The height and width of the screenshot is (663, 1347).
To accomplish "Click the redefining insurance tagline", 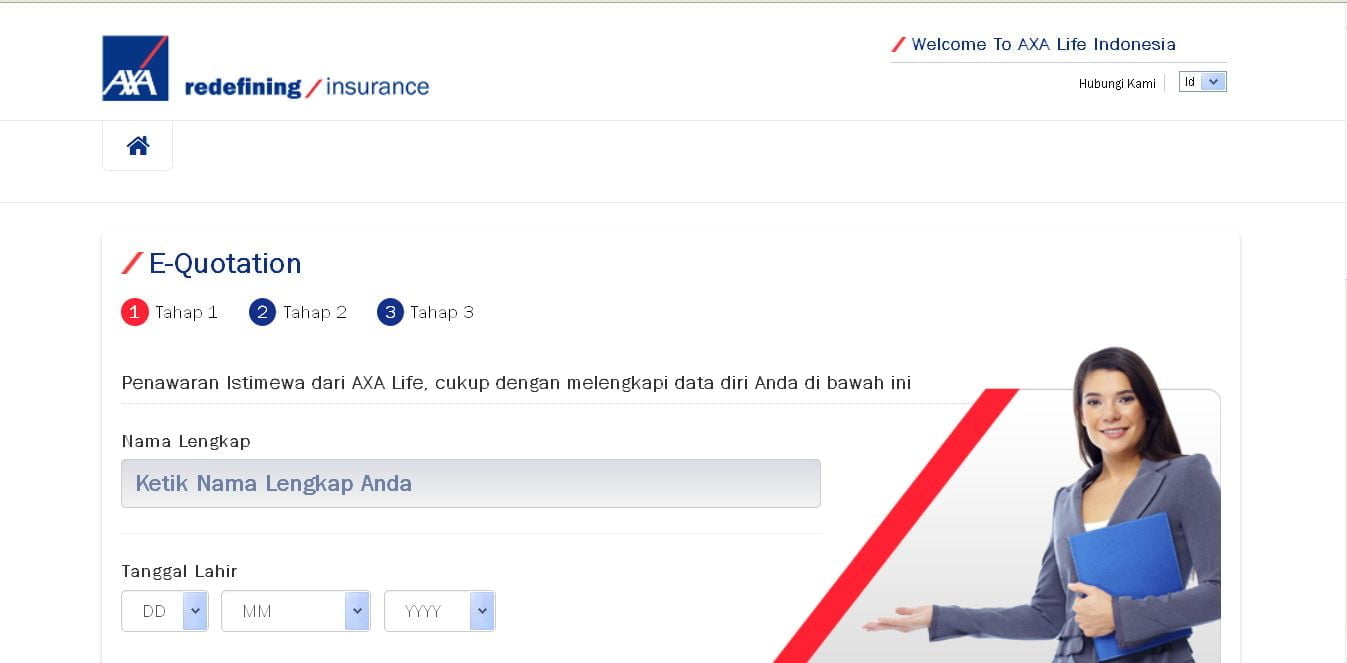I will click(x=307, y=87).
